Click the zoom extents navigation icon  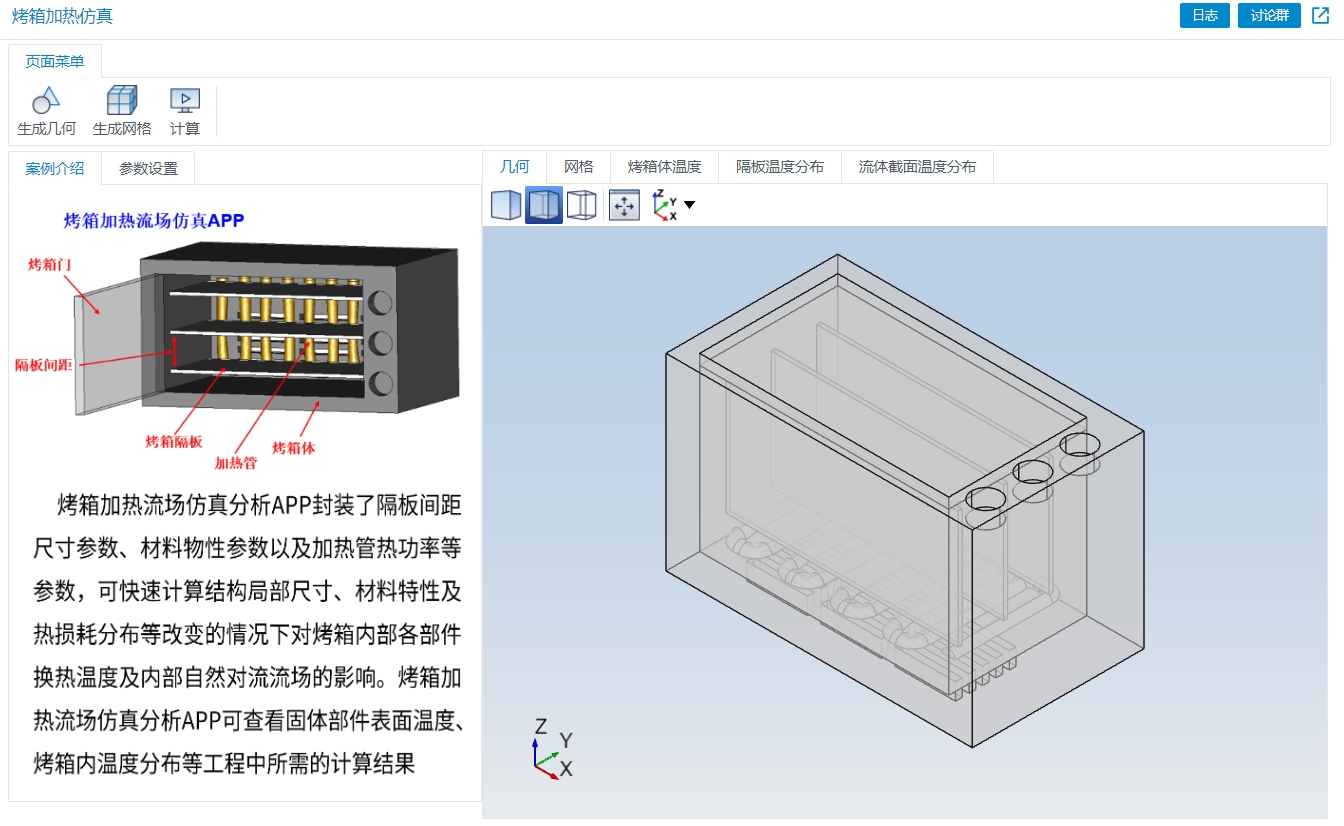[x=623, y=204]
